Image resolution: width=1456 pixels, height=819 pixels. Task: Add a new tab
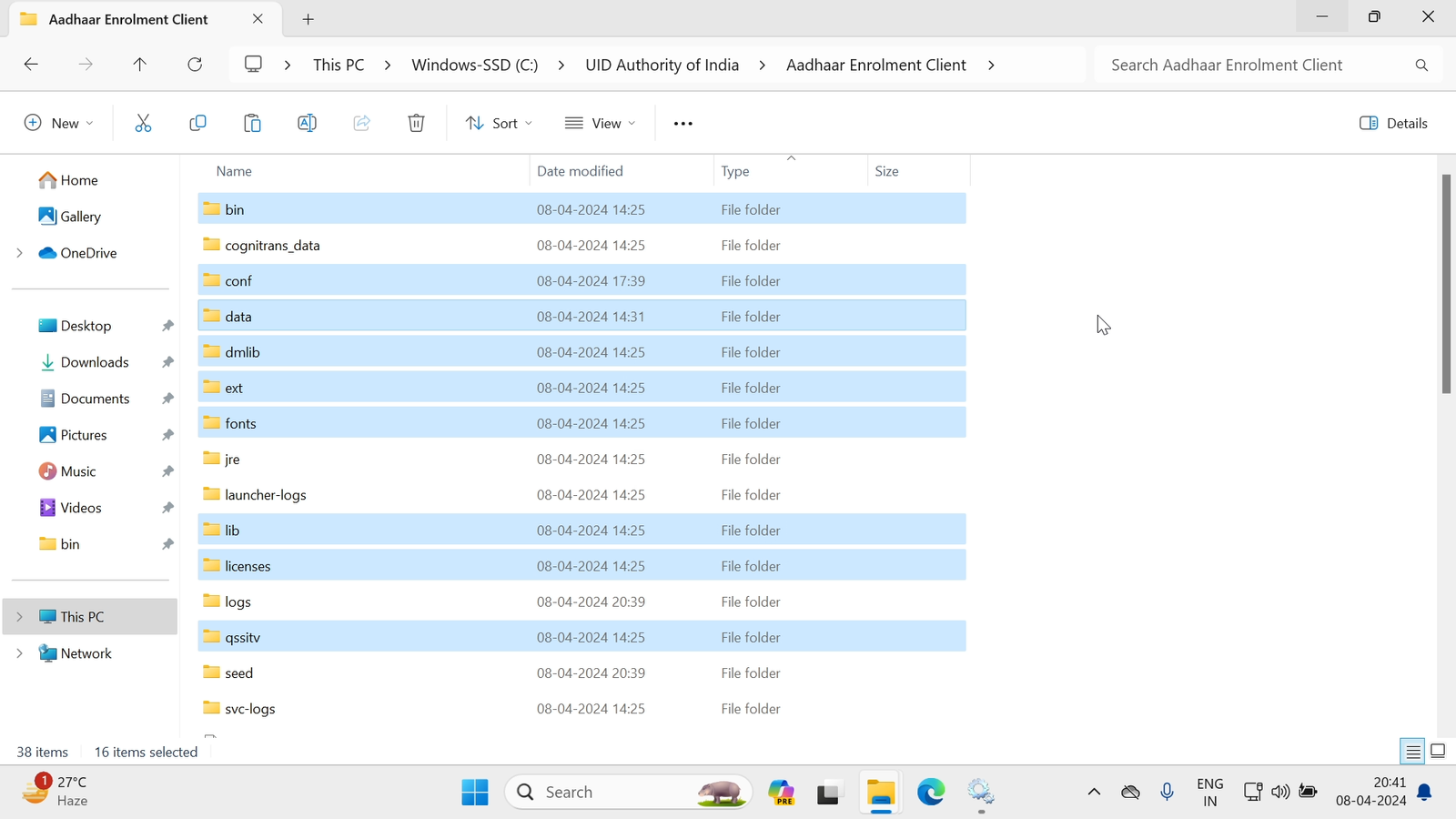[308, 19]
